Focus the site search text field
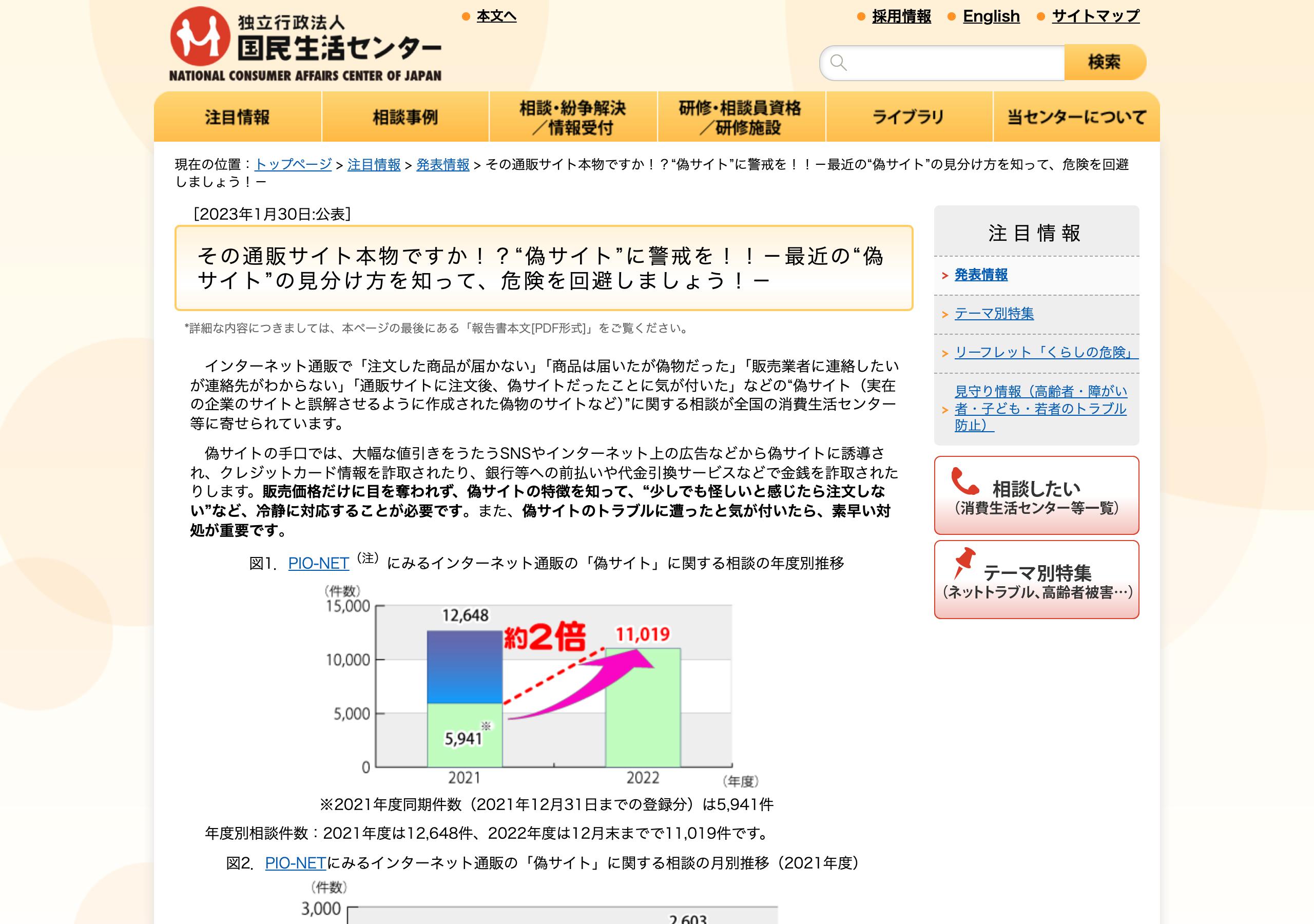 [x=942, y=63]
